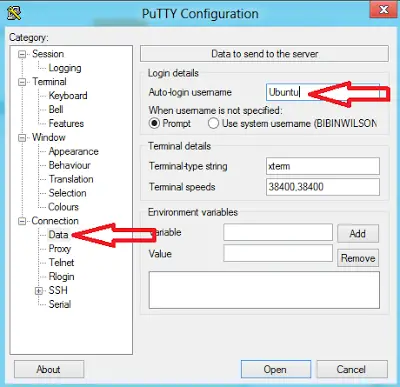Select the Keyboard category
This screenshot has width=400, height=387.
[68, 96]
